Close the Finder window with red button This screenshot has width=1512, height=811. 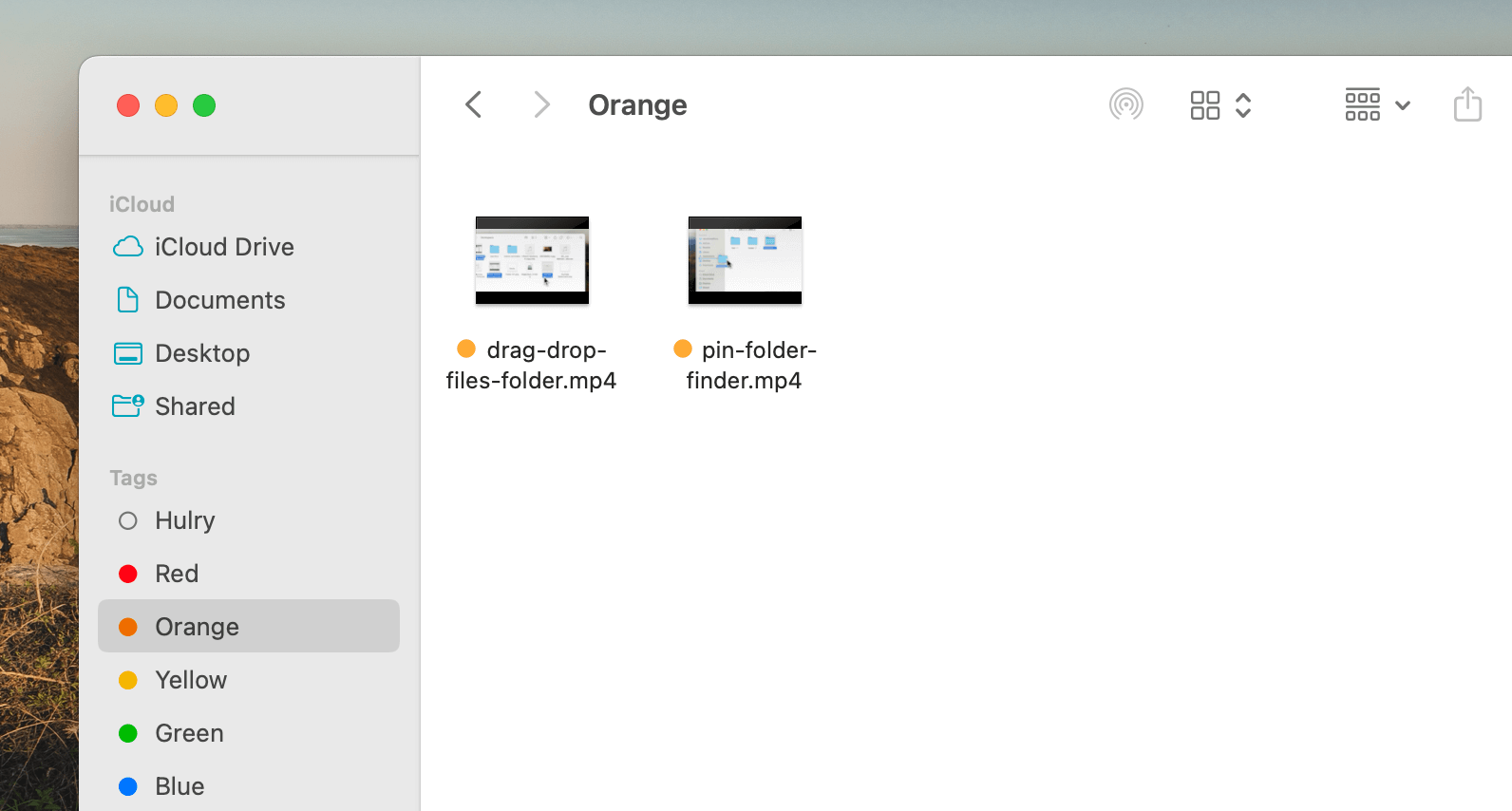(x=128, y=105)
